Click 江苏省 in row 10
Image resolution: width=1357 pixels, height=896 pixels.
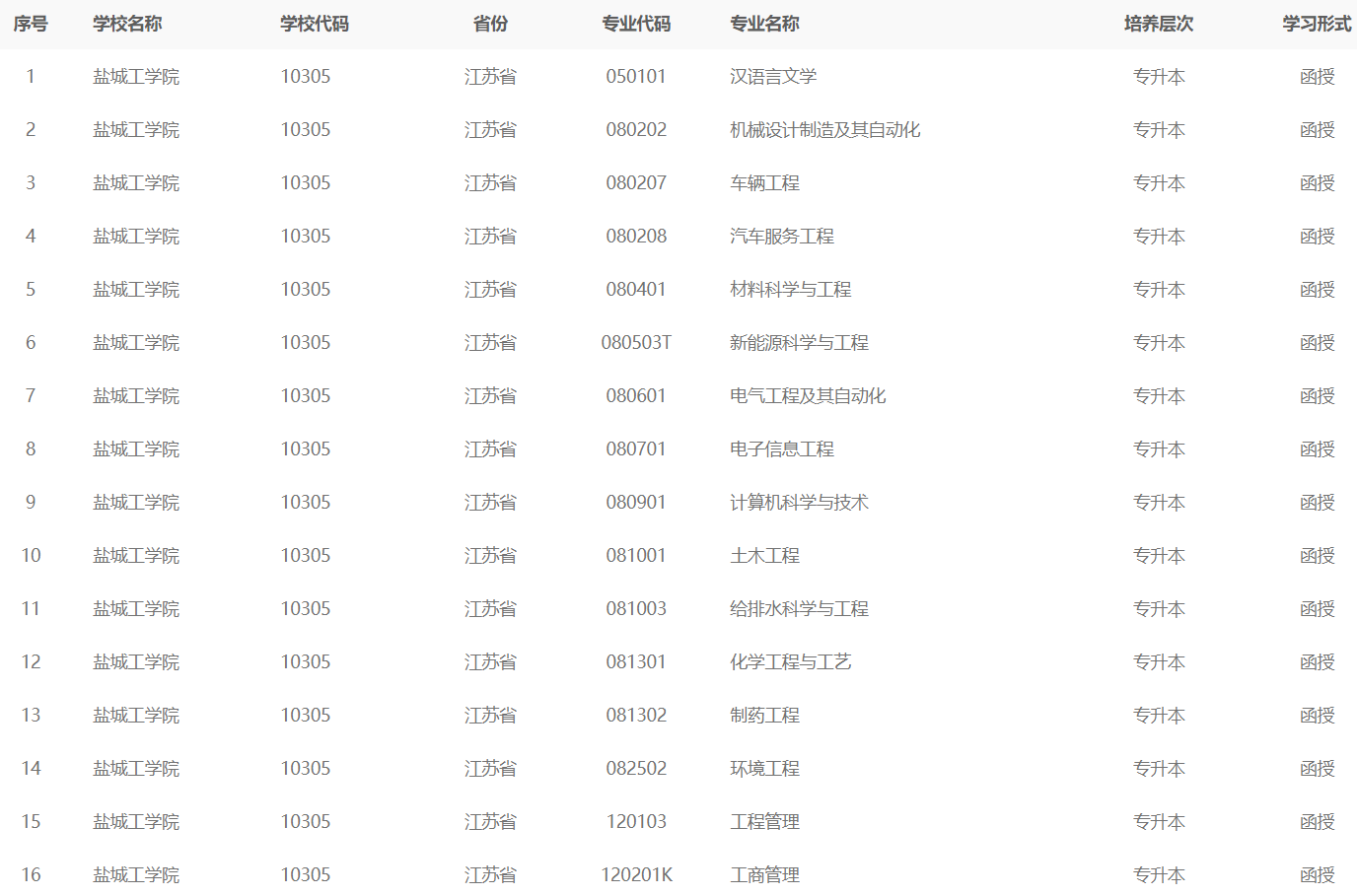(490, 556)
